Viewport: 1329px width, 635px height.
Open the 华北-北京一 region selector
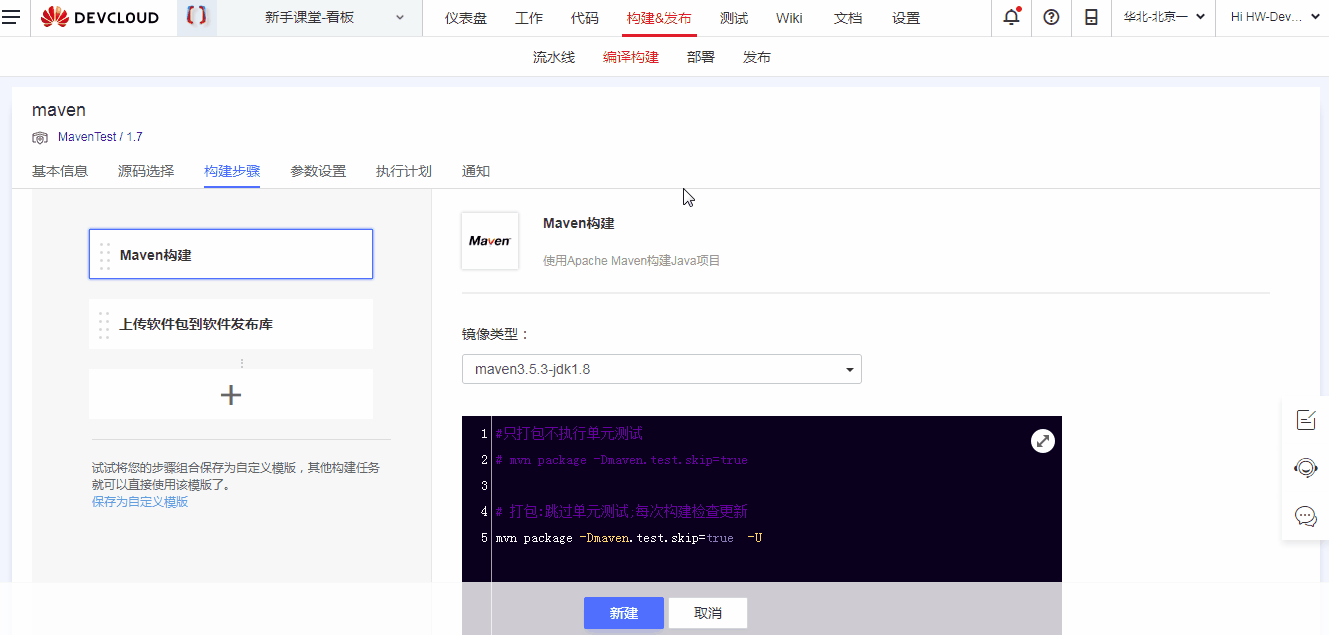[x=1163, y=17]
